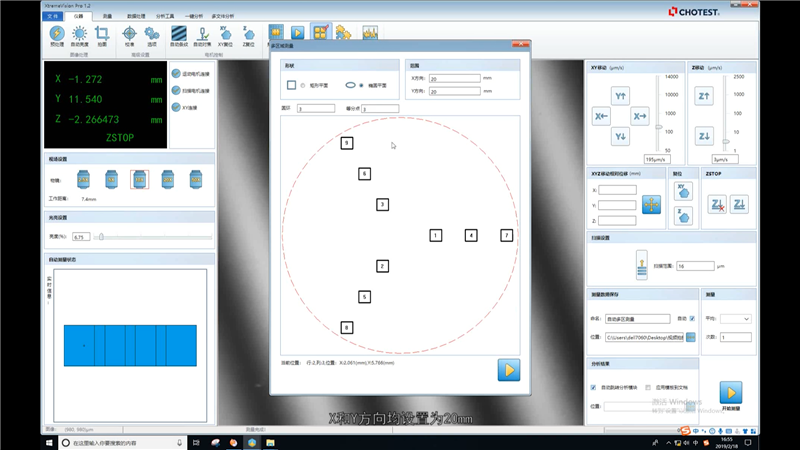Viewport: 800px width, 450px height.
Task: Open the 平均 dropdown in measurement panel
Action: coord(735,318)
